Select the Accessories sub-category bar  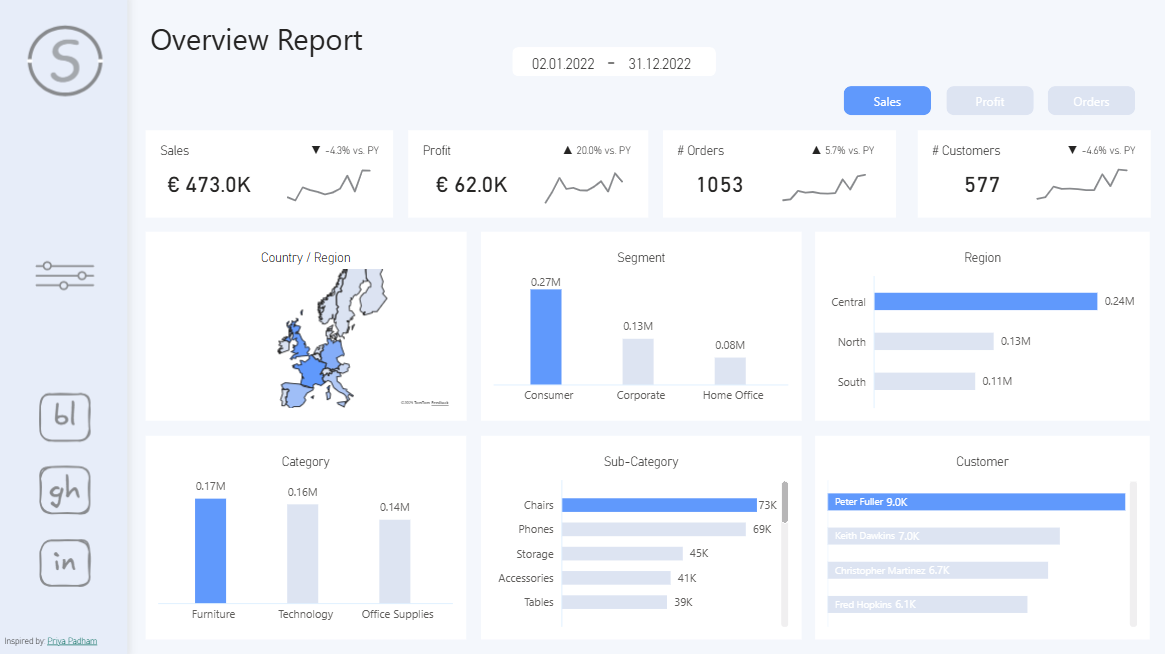click(617, 578)
